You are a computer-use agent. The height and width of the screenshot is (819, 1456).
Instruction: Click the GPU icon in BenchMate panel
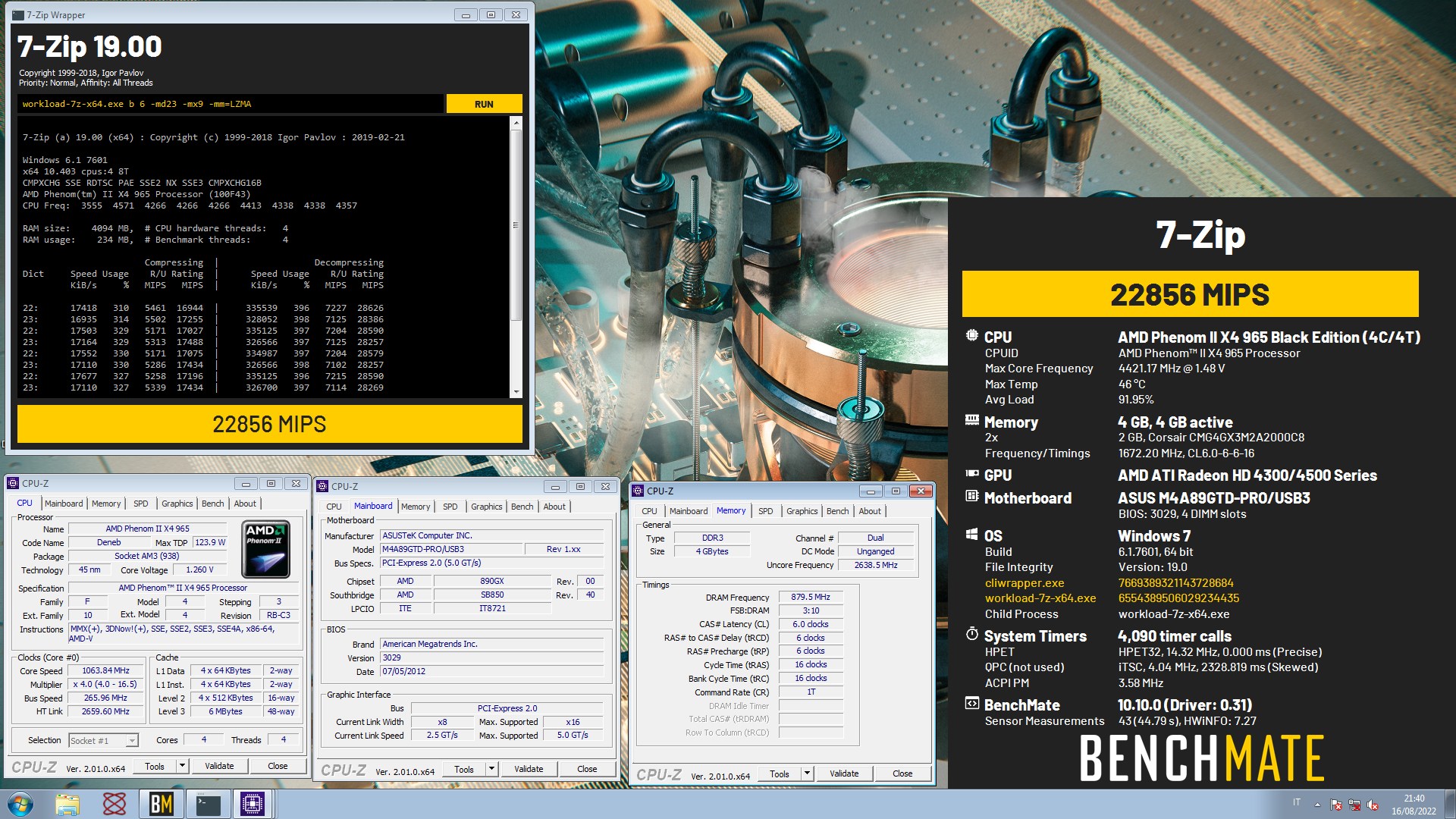pyautogui.click(x=972, y=473)
